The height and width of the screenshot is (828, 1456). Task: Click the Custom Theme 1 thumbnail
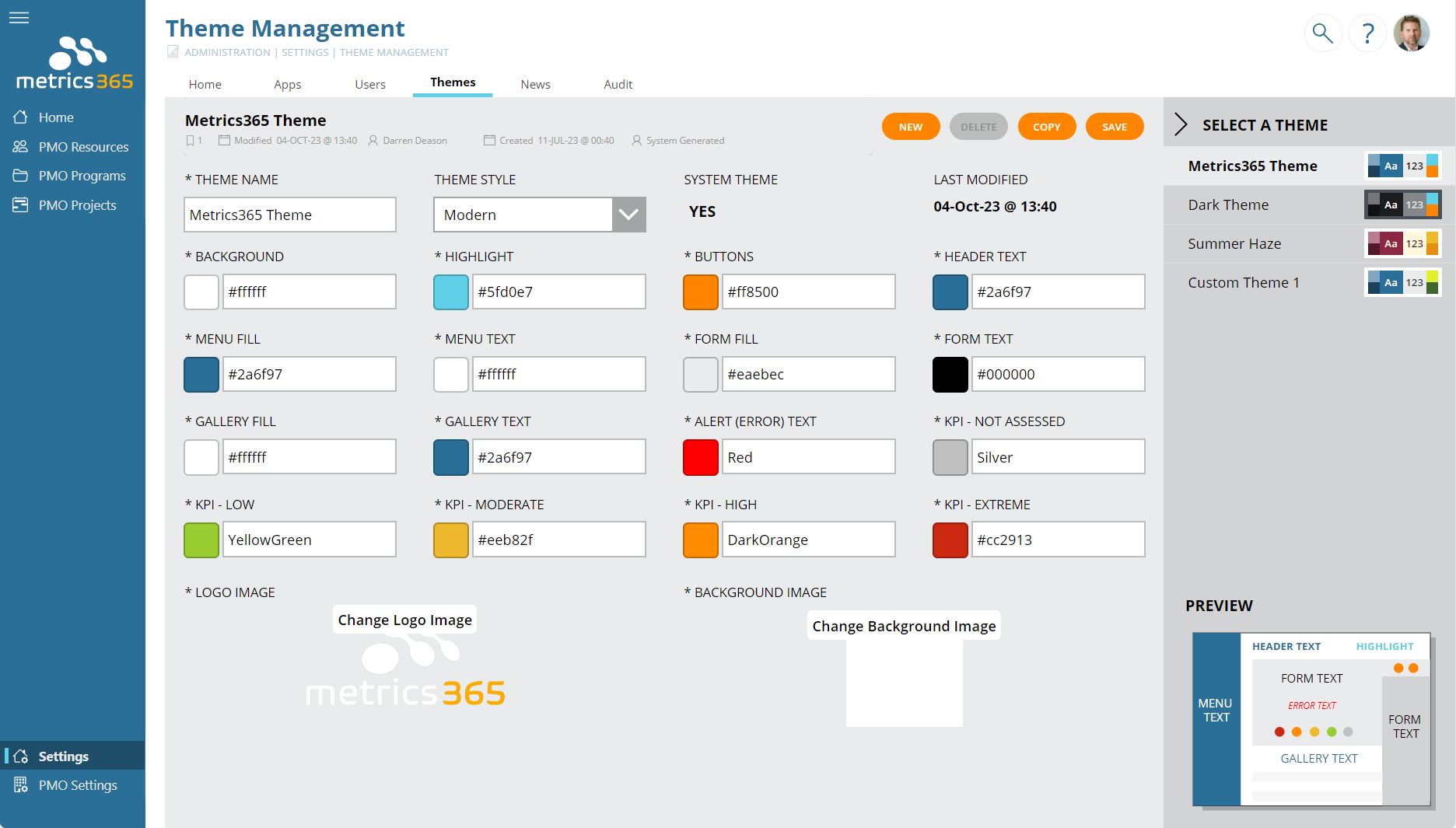point(1403,282)
